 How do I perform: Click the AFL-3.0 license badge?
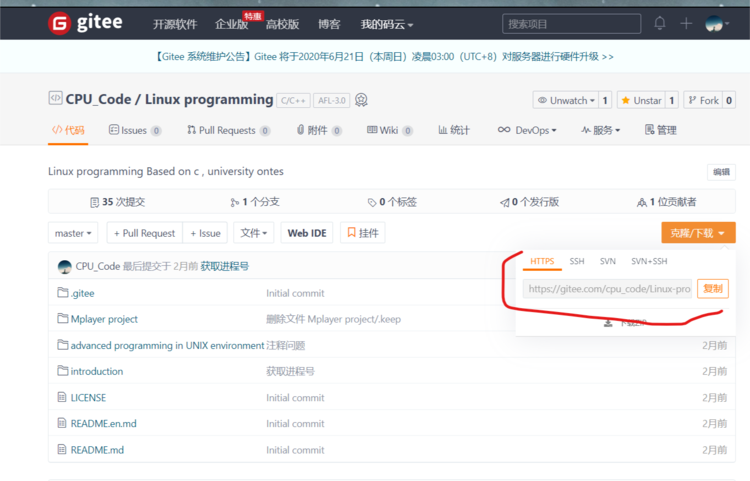[x=331, y=100]
